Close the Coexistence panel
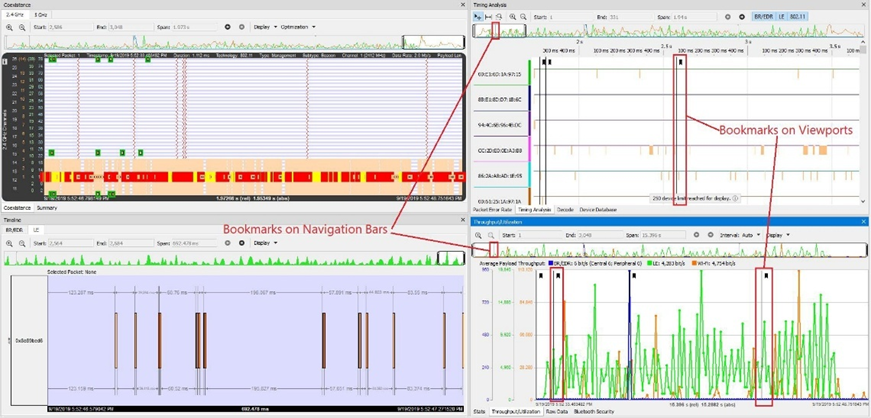This screenshot has width=871, height=418. pyautogui.click(x=463, y=4)
